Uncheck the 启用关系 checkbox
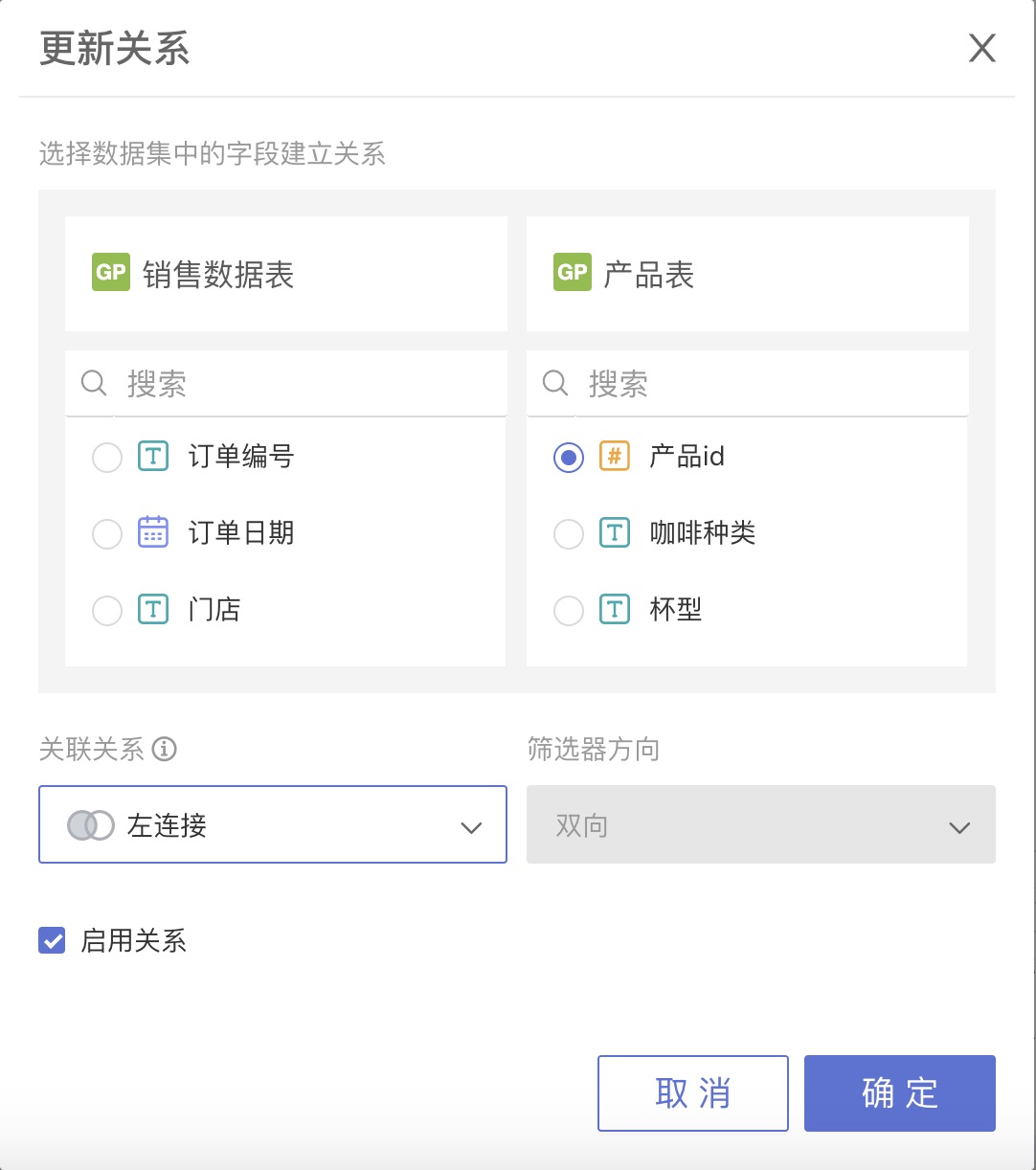This screenshot has width=1036, height=1170. tap(52, 940)
